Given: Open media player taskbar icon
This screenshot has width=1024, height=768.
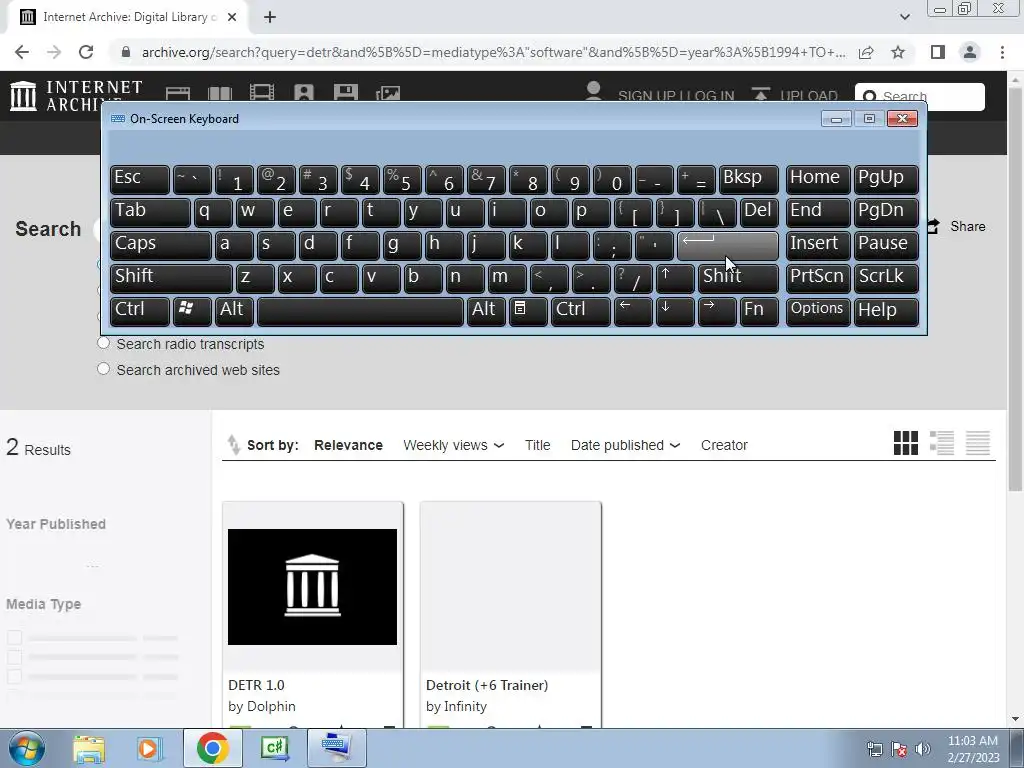Looking at the screenshot, I should [x=148, y=748].
